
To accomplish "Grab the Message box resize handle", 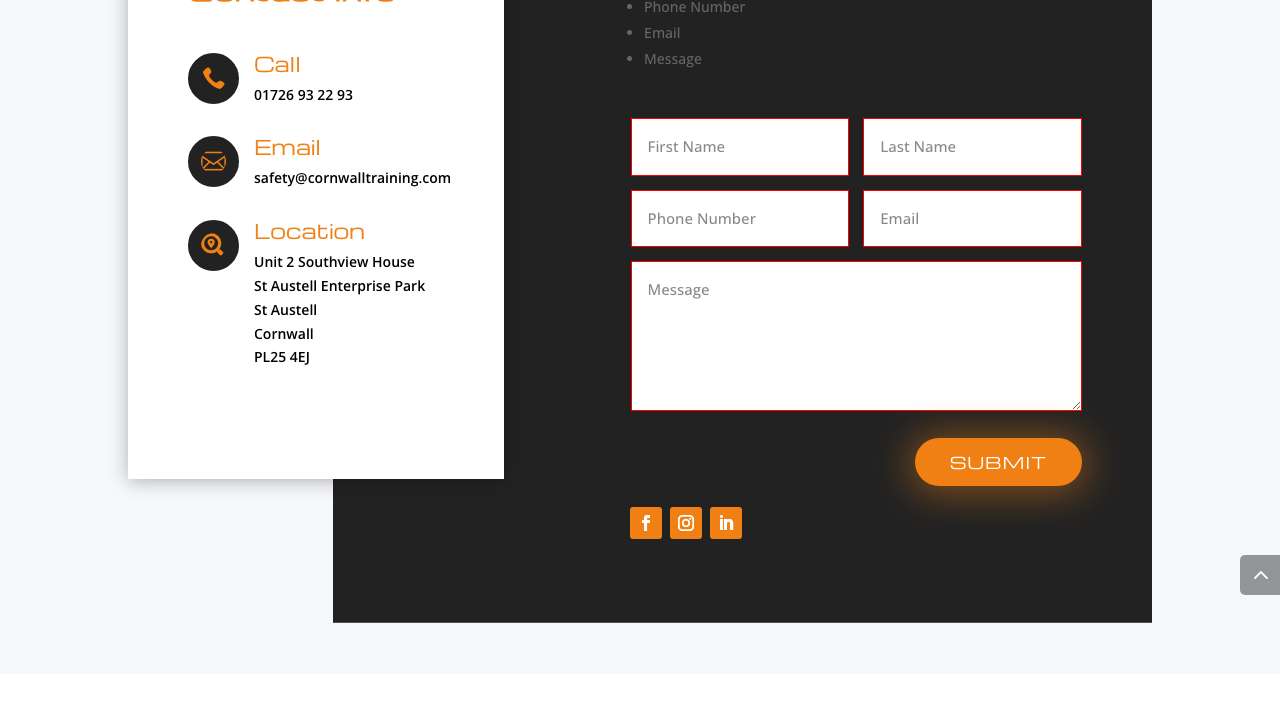I will pos(1076,405).
